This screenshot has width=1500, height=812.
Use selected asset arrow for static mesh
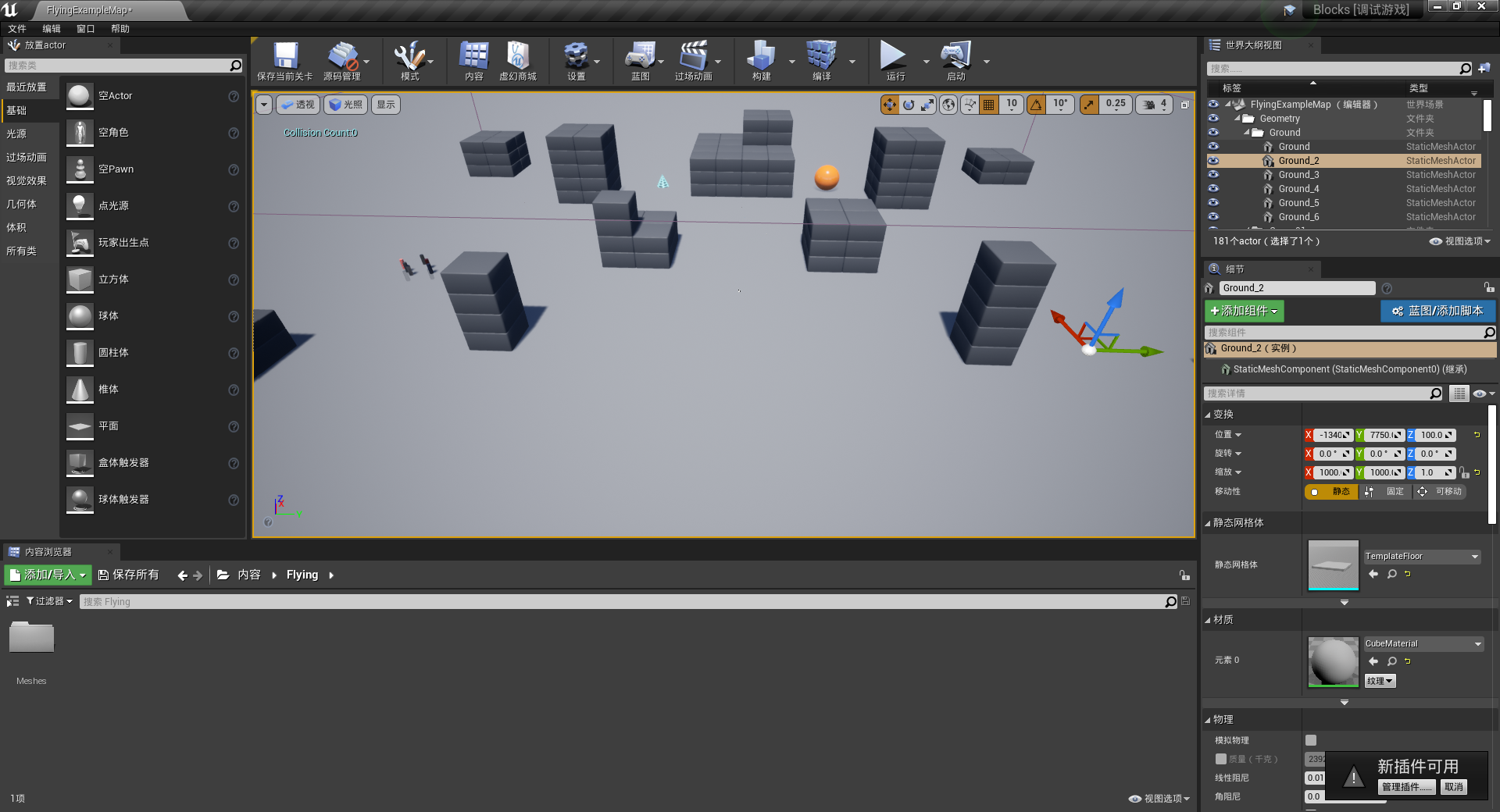coord(1373,574)
